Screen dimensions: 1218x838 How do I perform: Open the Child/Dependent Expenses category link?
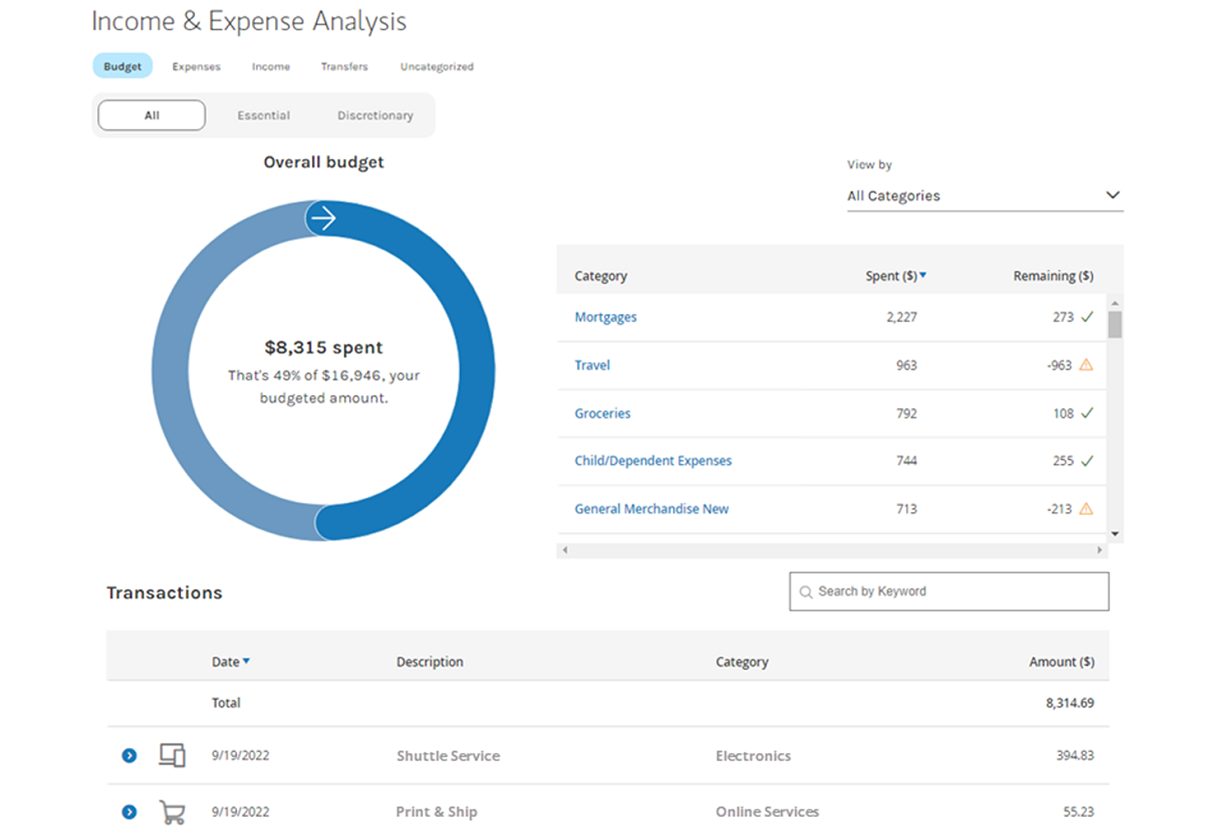pyautogui.click(x=653, y=461)
